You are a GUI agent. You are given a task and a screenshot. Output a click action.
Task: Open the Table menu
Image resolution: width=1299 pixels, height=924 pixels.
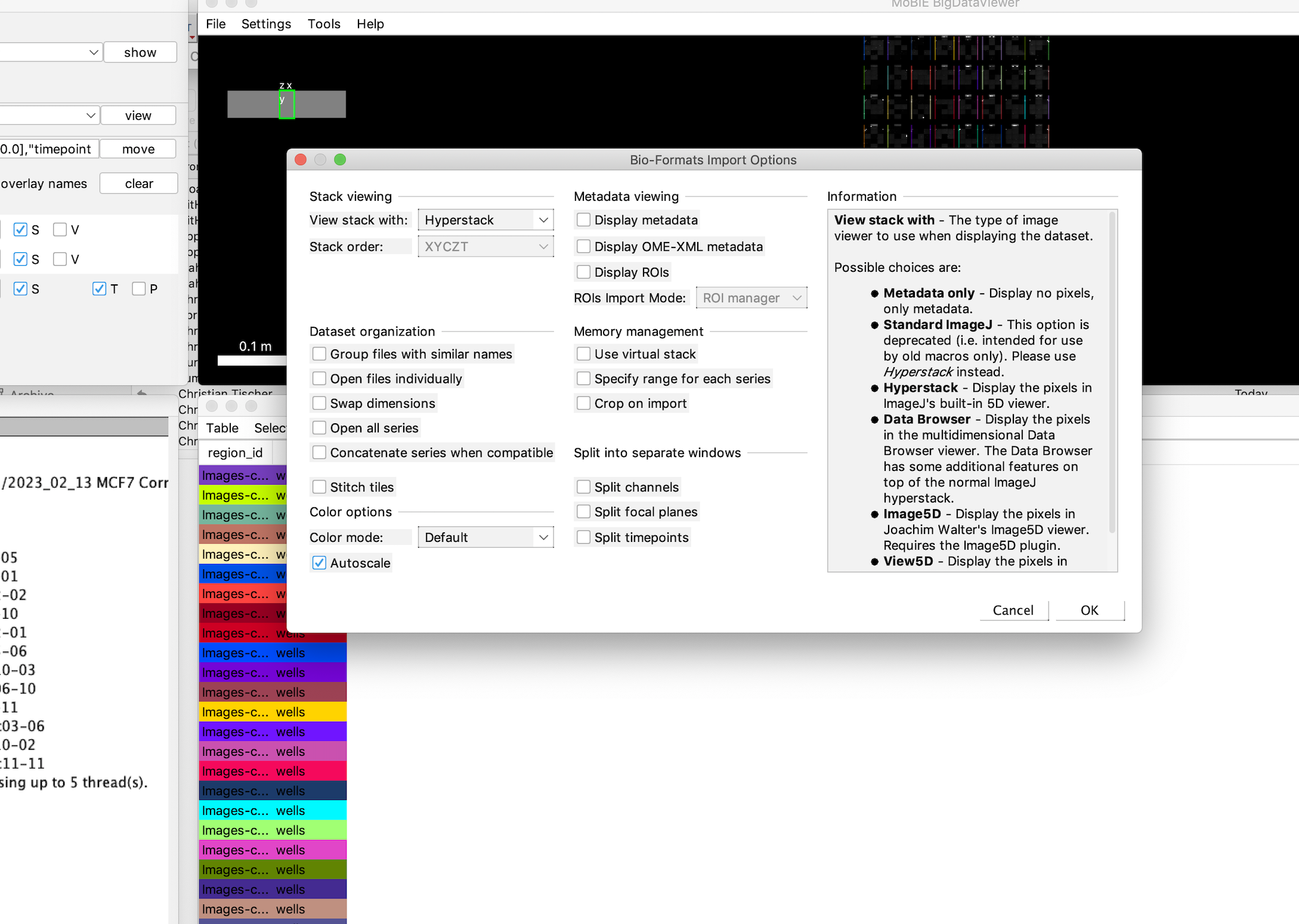pyautogui.click(x=221, y=427)
